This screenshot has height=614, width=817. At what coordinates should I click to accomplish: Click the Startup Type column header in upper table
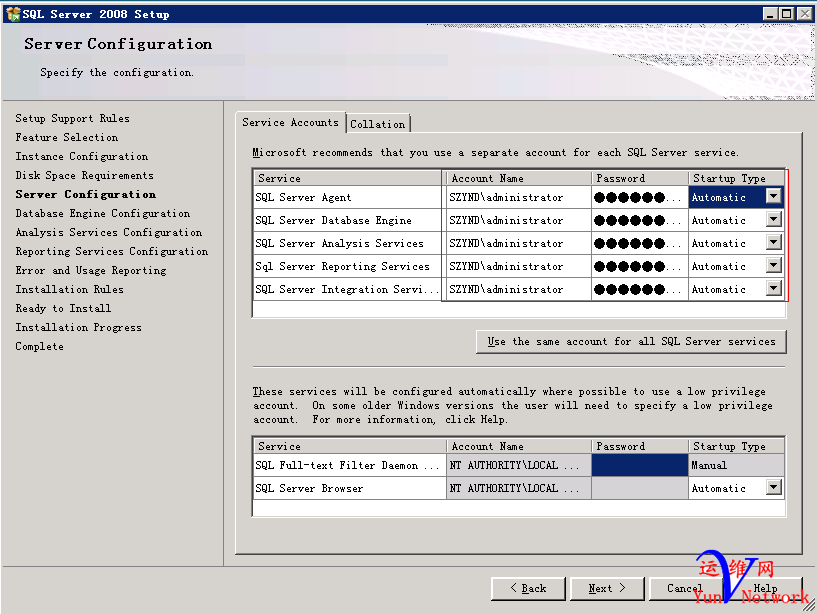pyautogui.click(x=736, y=178)
